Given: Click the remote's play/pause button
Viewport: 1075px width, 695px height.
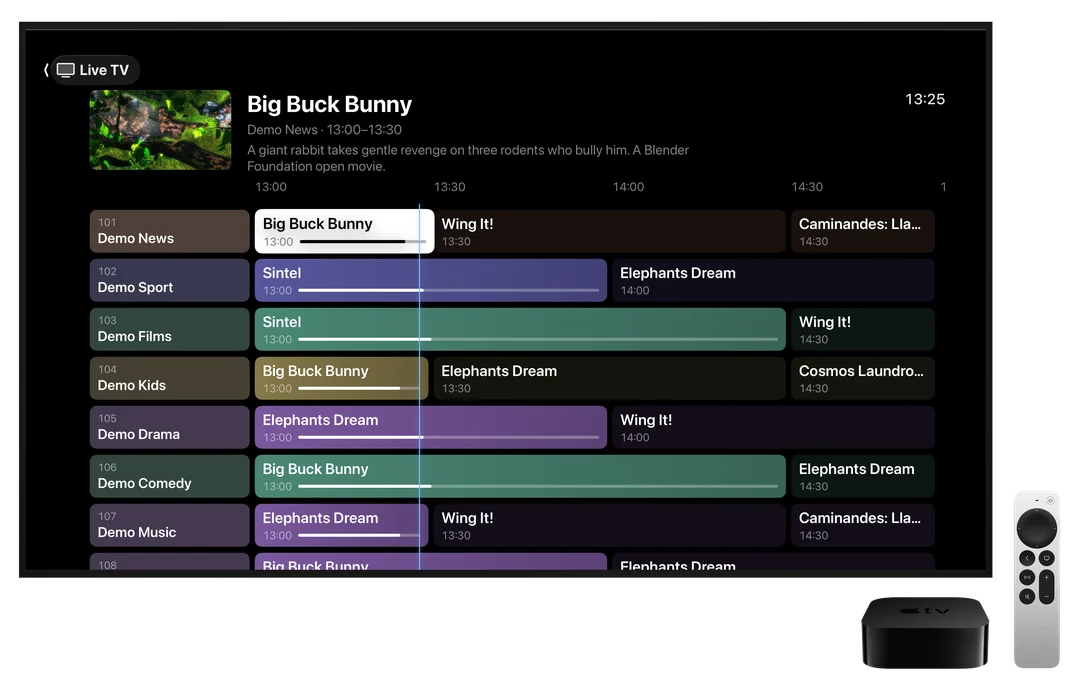Looking at the screenshot, I should coord(1027,578).
